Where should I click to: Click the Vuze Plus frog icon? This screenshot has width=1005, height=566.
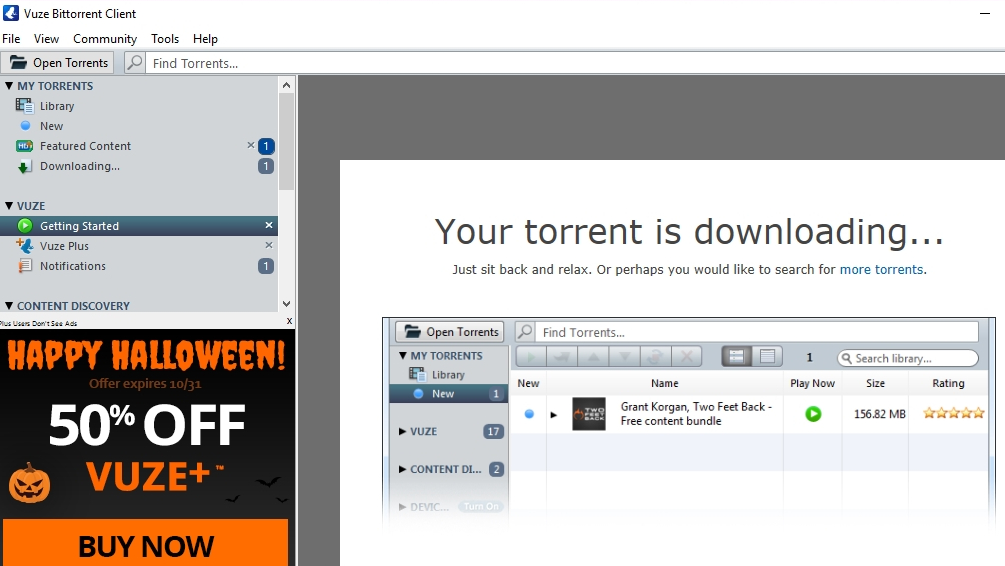(x=24, y=246)
